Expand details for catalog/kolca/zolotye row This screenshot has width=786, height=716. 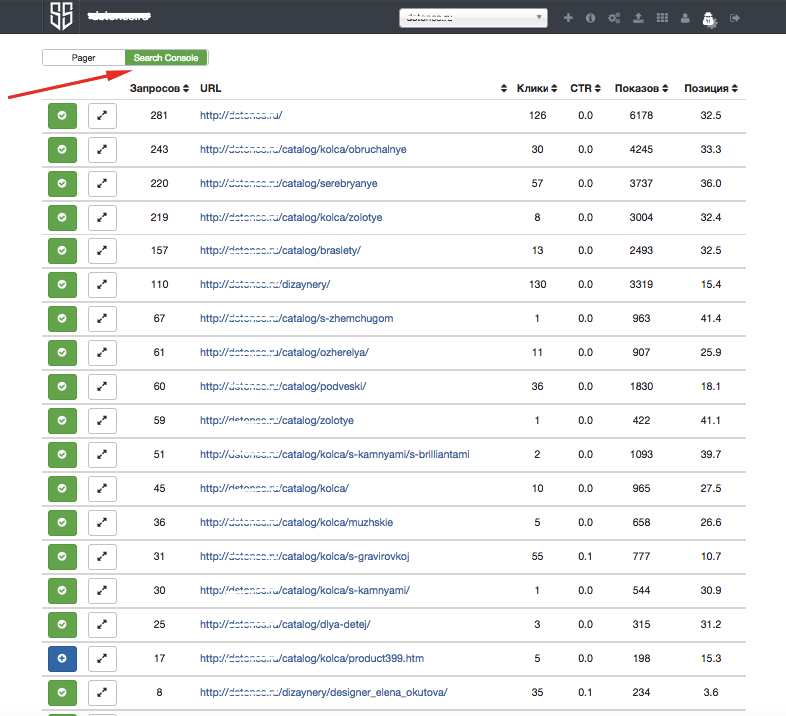[102, 218]
